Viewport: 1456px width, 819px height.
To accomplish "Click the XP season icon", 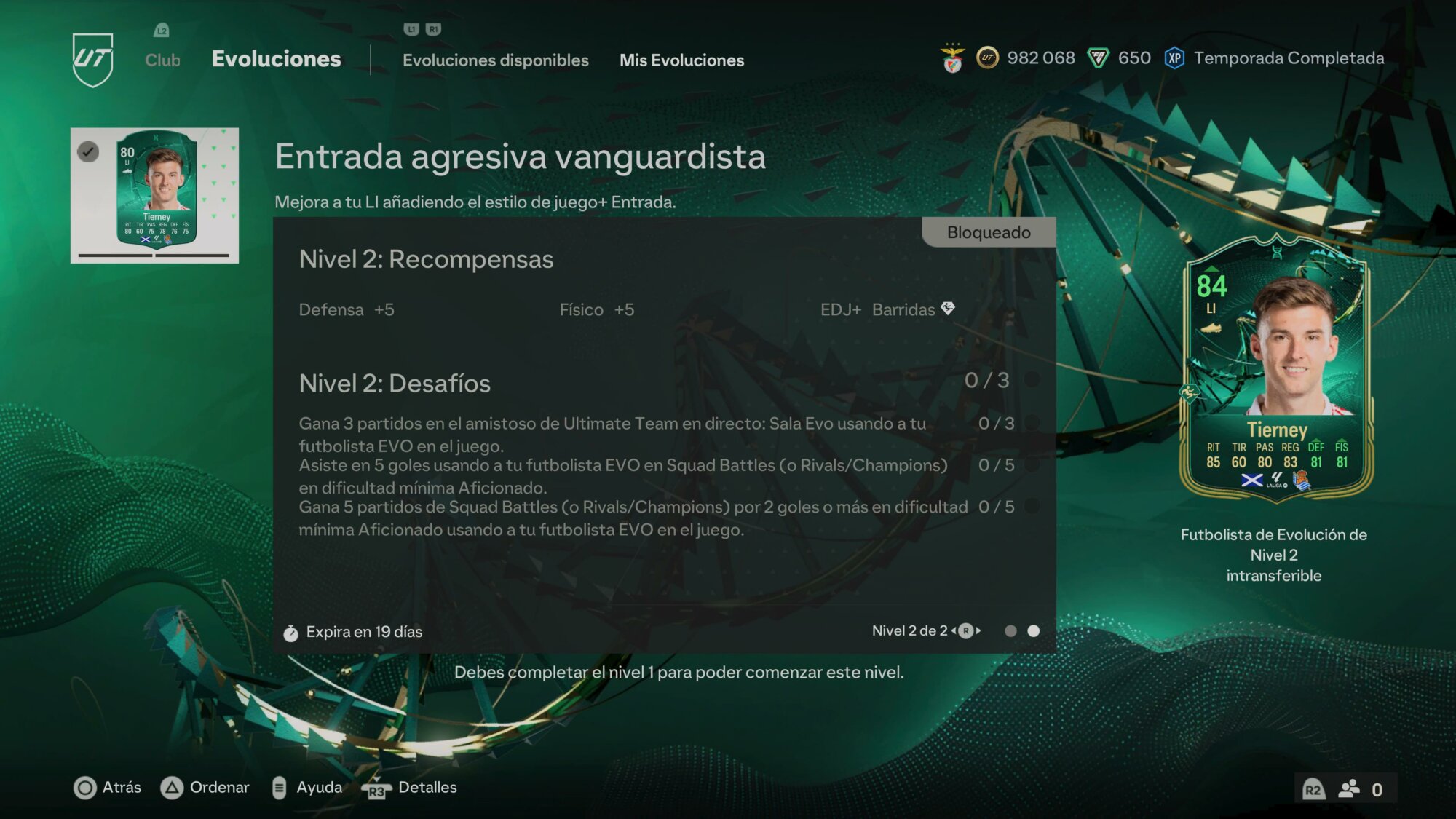I will 1174,58.
